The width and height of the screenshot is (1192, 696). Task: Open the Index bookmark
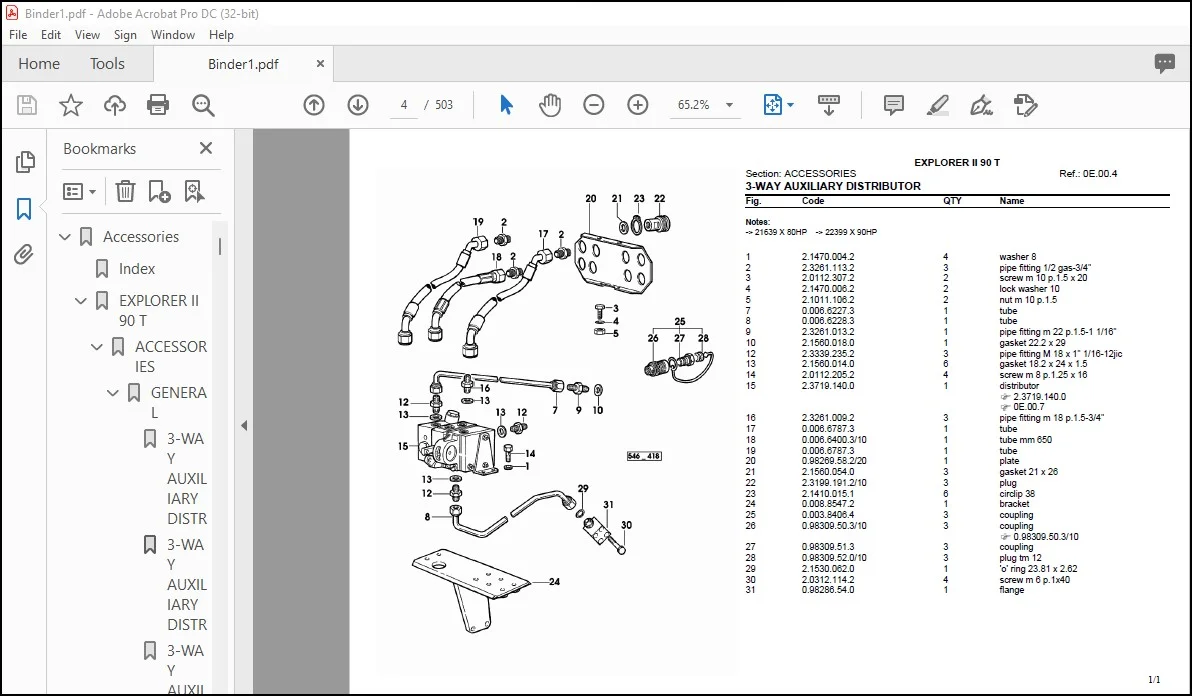tap(137, 269)
